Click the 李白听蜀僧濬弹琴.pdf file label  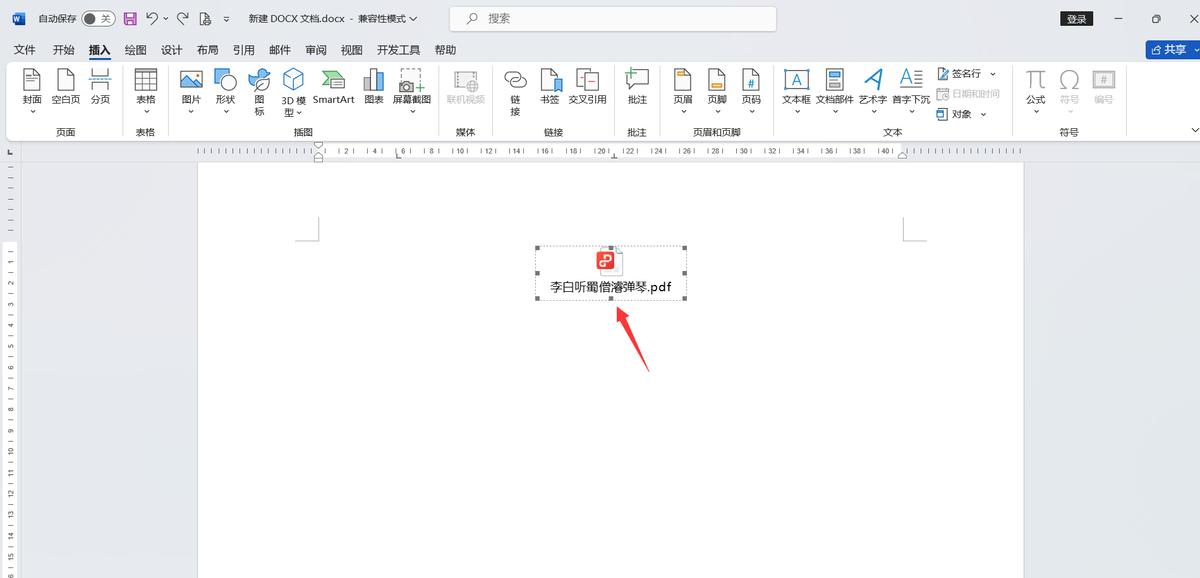coord(610,287)
